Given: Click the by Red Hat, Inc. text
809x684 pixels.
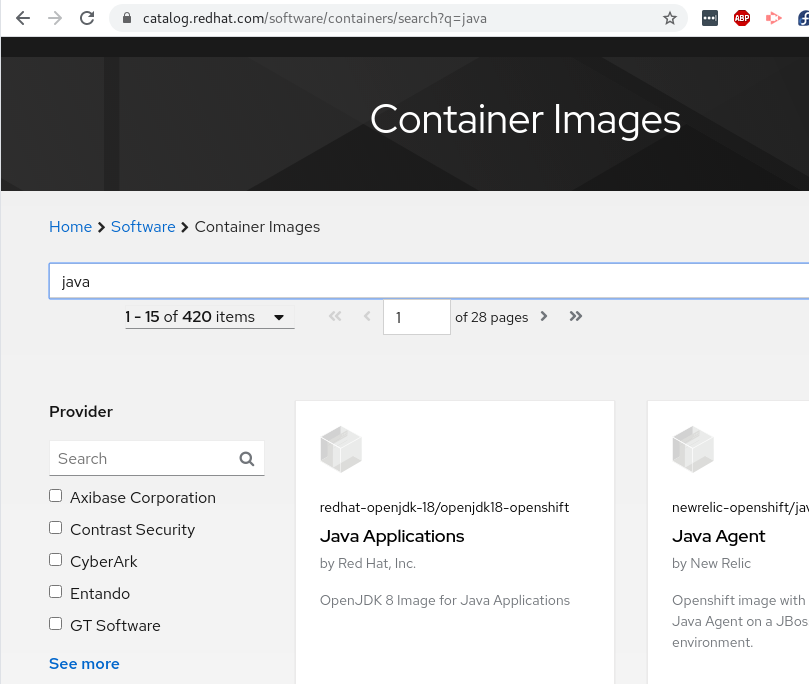Looking at the screenshot, I should 368,563.
